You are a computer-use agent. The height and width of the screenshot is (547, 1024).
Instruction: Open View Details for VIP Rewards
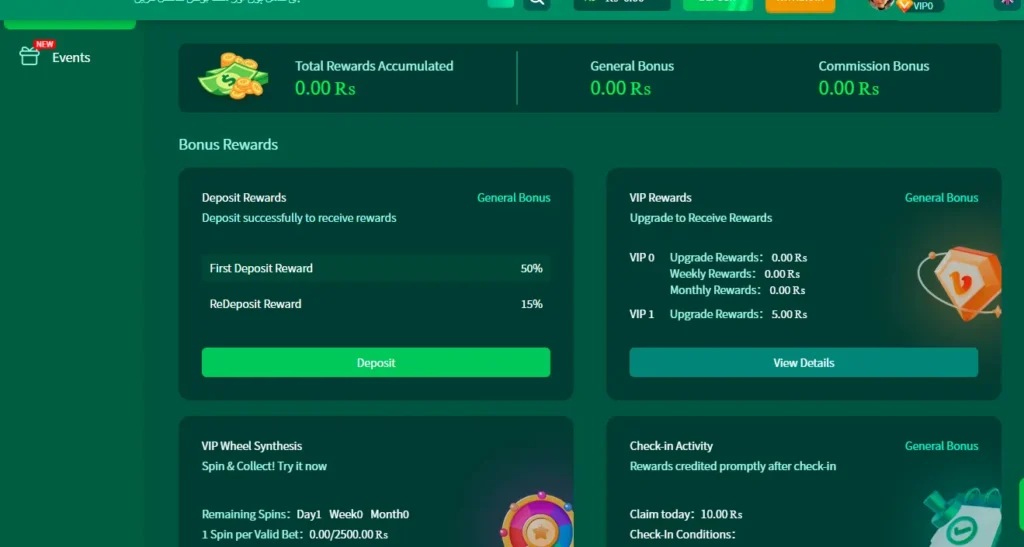803,362
